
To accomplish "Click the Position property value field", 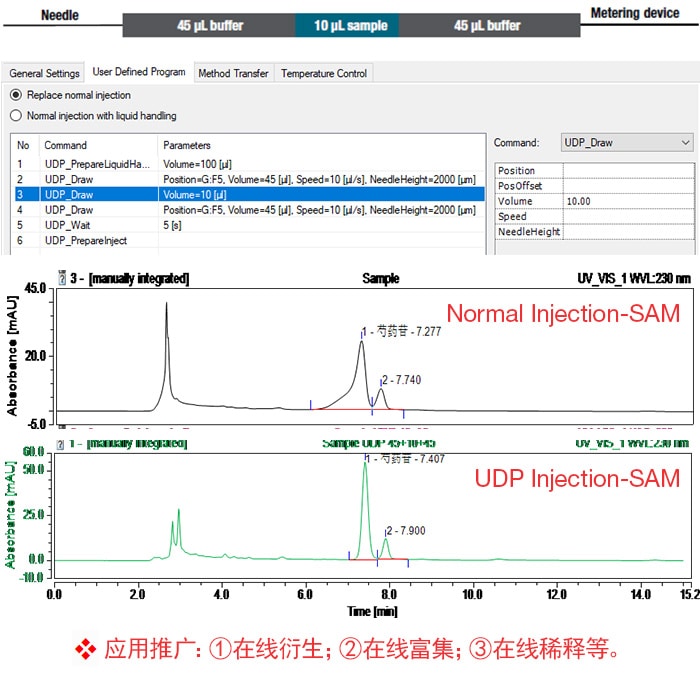I will click(x=627, y=171).
